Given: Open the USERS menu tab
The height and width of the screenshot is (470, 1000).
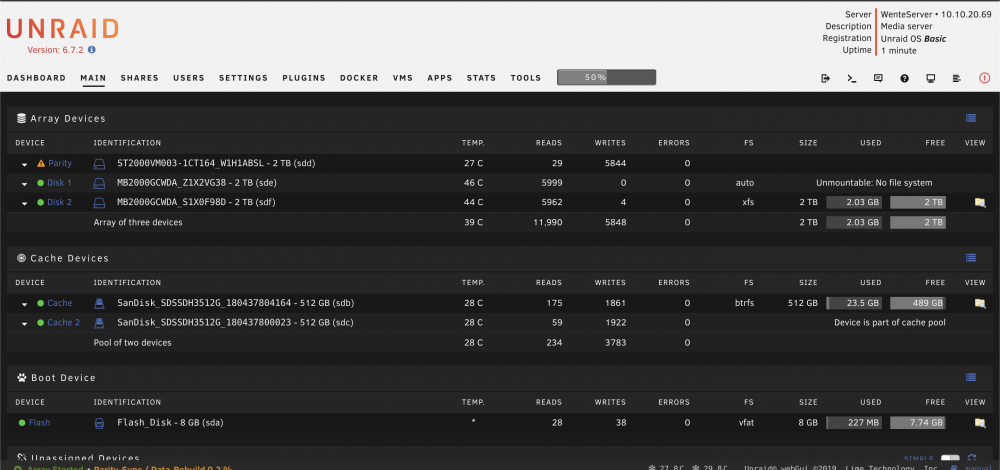Looking at the screenshot, I should (x=189, y=78).
